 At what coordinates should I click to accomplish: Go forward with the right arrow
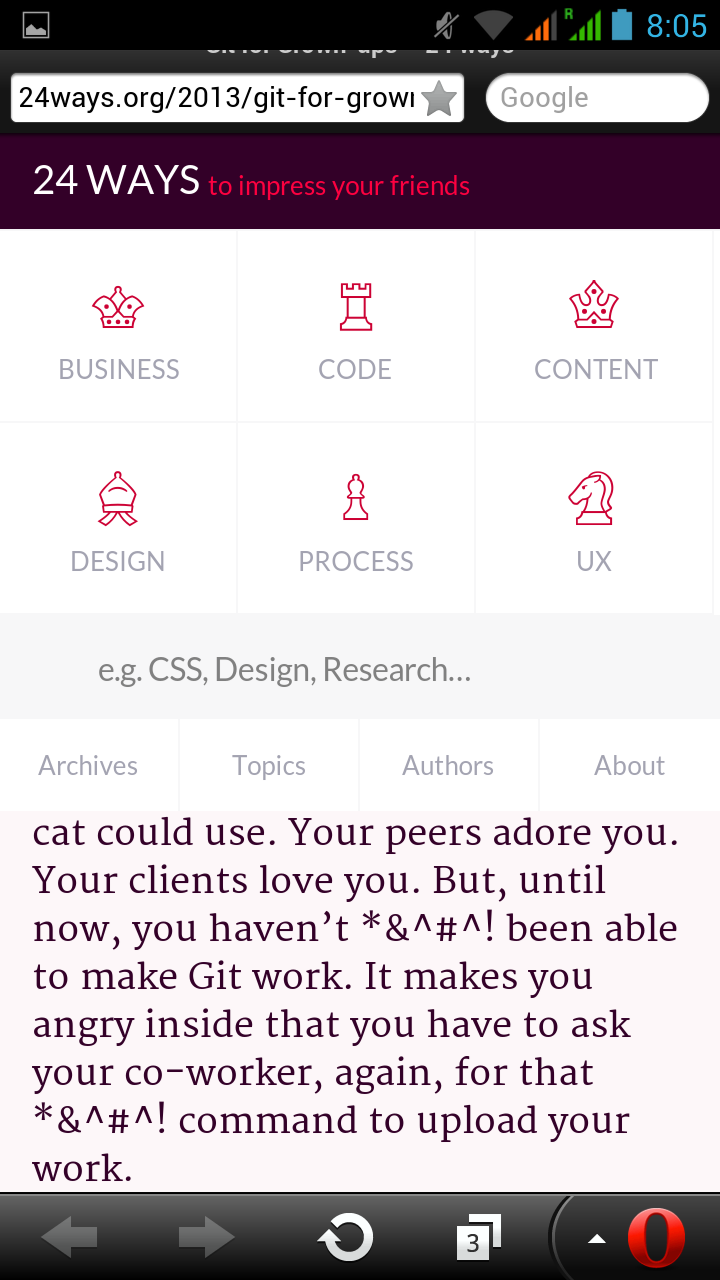coord(206,1238)
